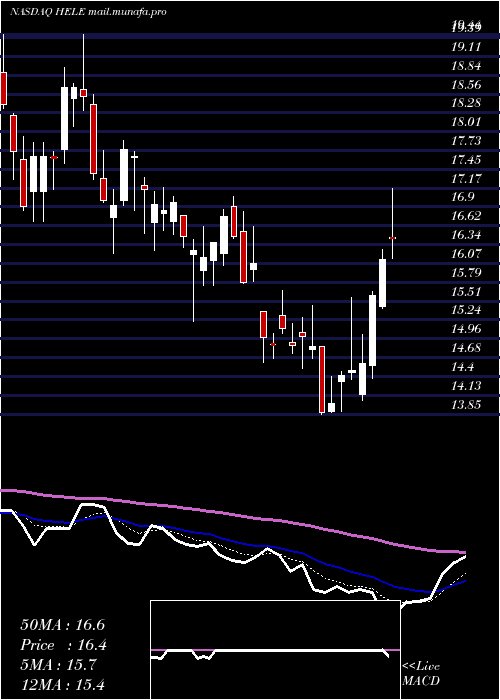
Task: Select the 16.07 axis value
Action: click(x=466, y=254)
